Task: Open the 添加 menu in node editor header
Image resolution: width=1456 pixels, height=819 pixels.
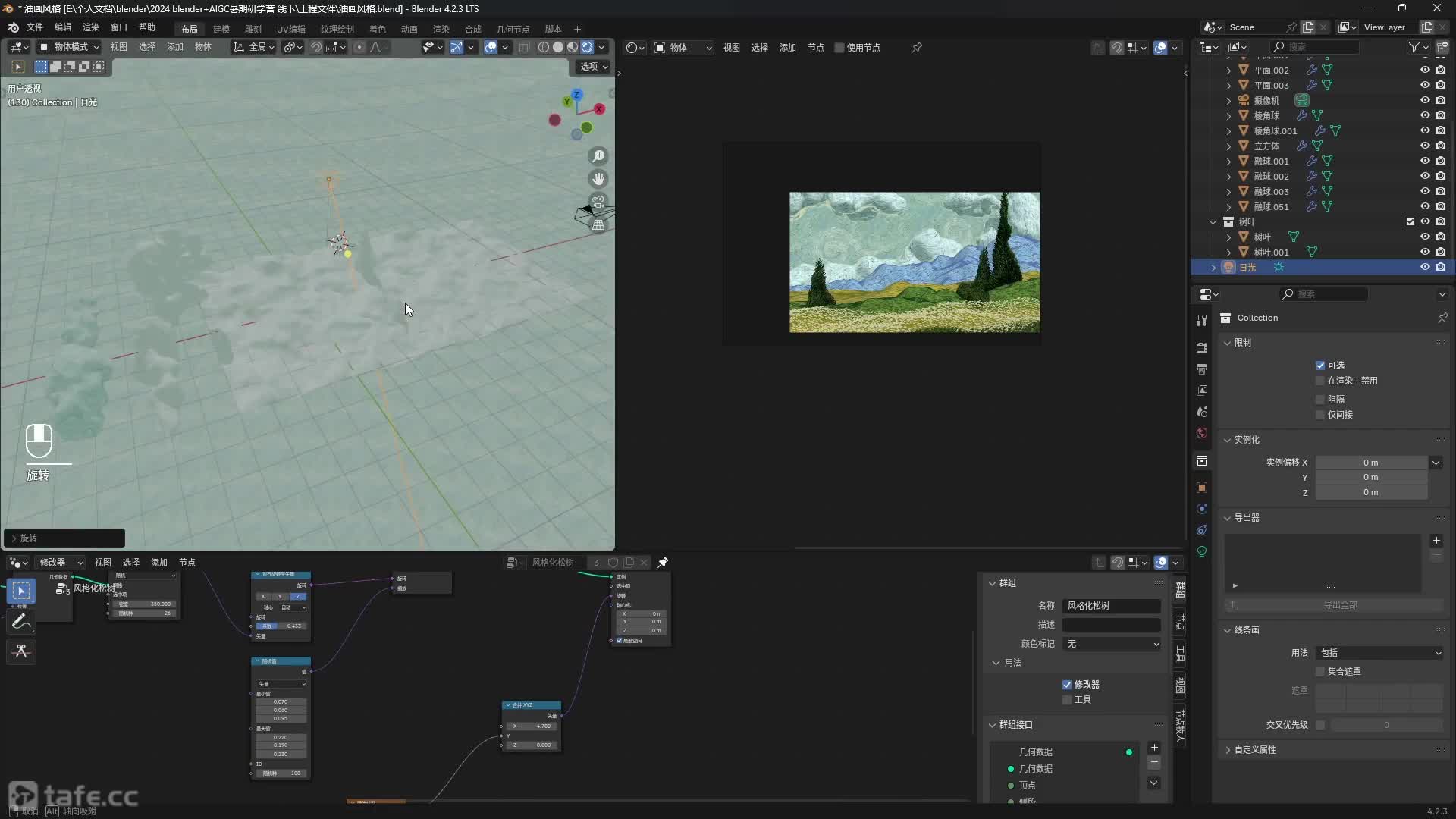Action: tap(159, 563)
